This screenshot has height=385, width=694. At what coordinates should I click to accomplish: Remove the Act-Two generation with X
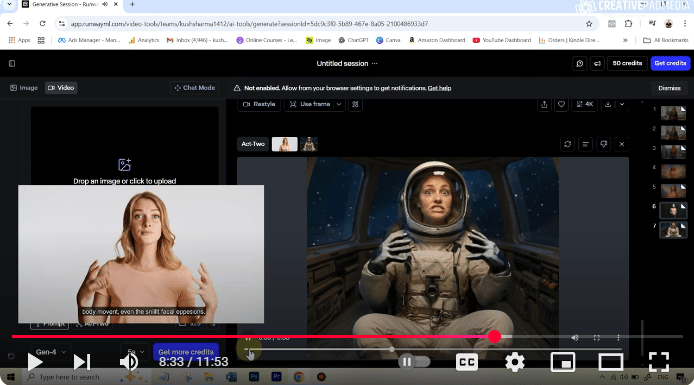tap(621, 144)
